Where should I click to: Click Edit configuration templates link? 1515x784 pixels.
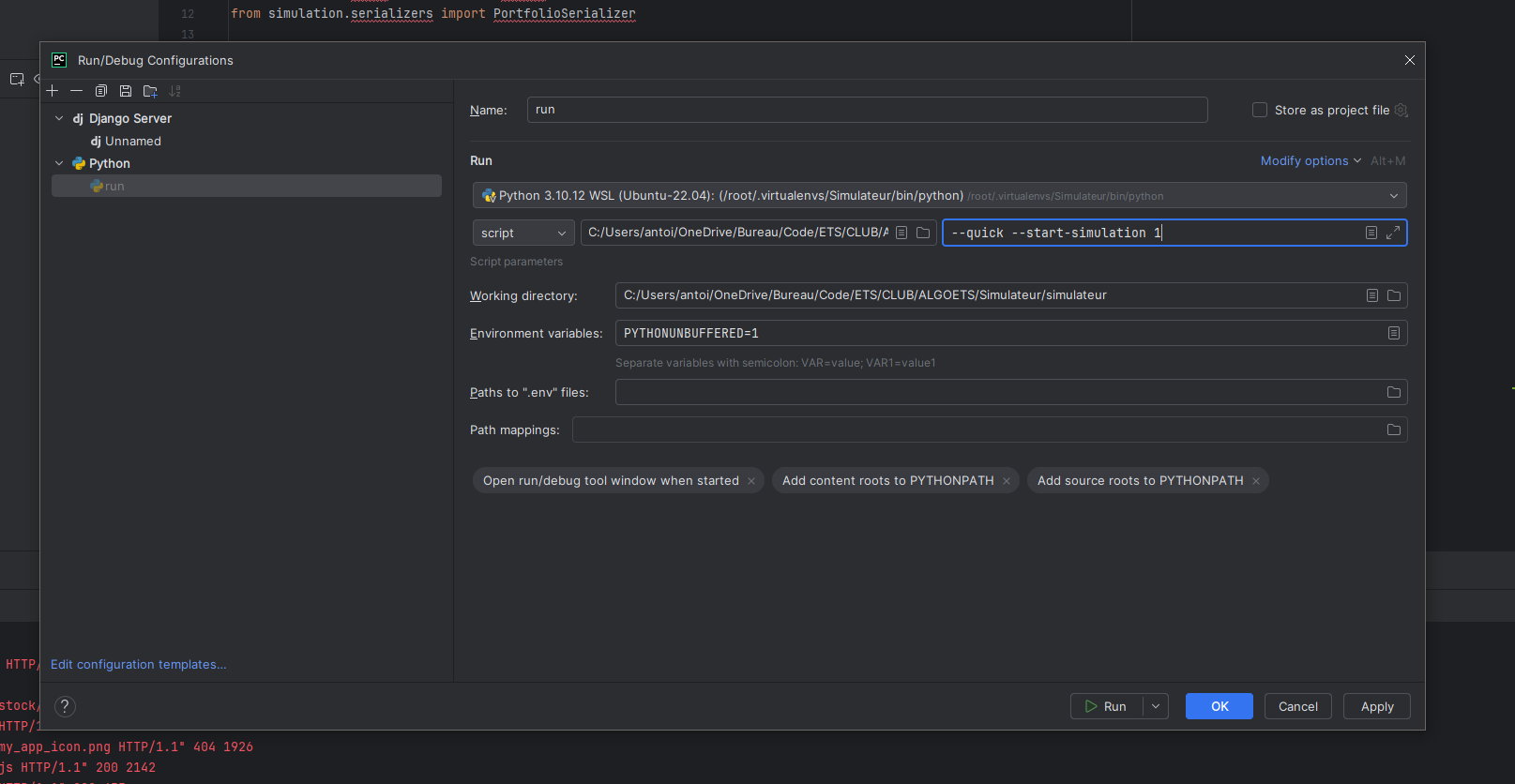point(139,664)
